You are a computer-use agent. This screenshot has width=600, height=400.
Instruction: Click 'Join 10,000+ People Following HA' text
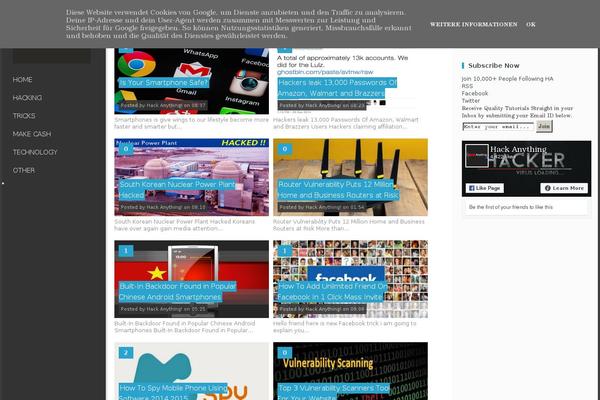point(507,79)
